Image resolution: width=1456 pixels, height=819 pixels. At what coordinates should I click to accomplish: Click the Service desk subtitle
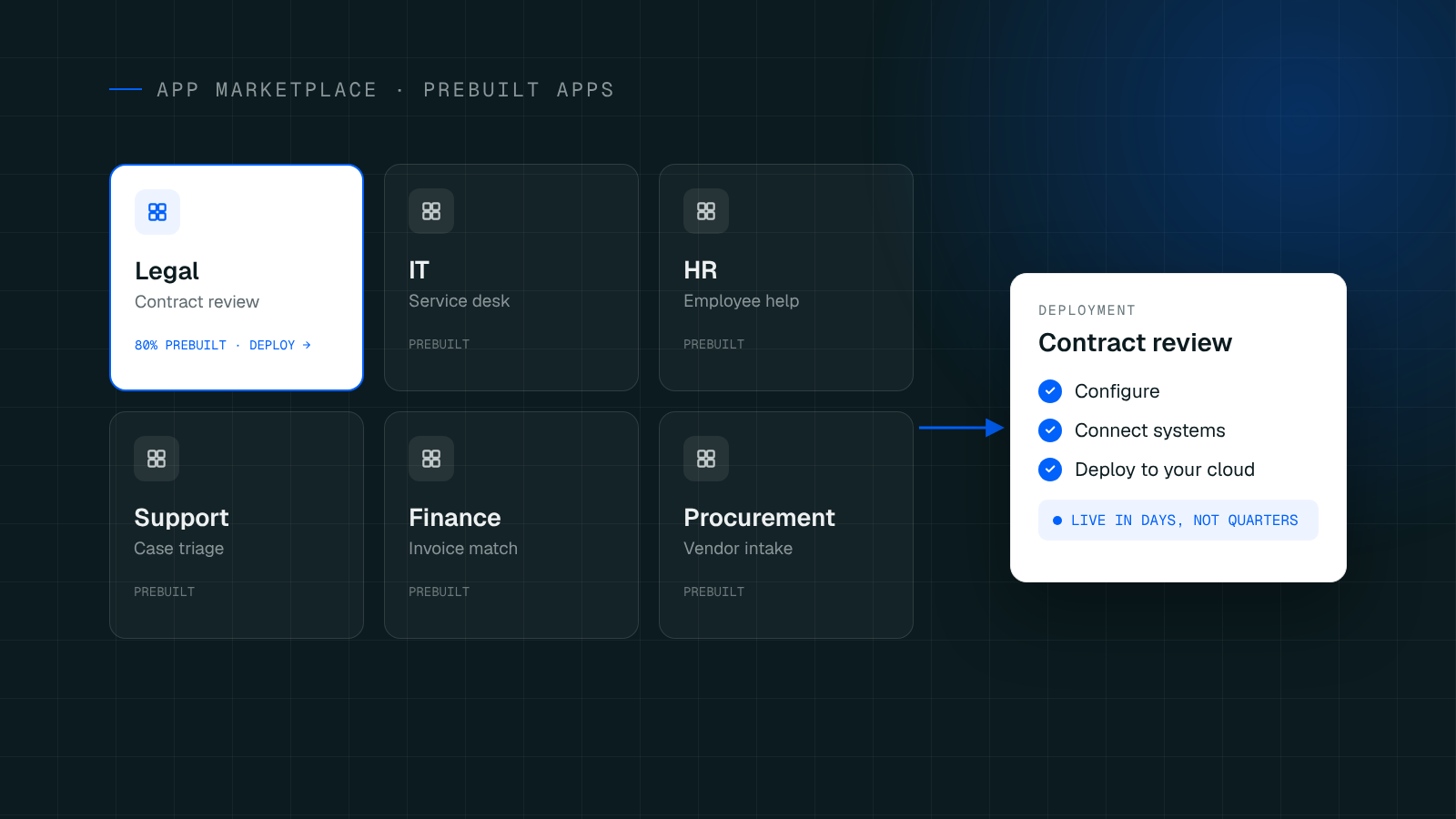[x=460, y=301]
